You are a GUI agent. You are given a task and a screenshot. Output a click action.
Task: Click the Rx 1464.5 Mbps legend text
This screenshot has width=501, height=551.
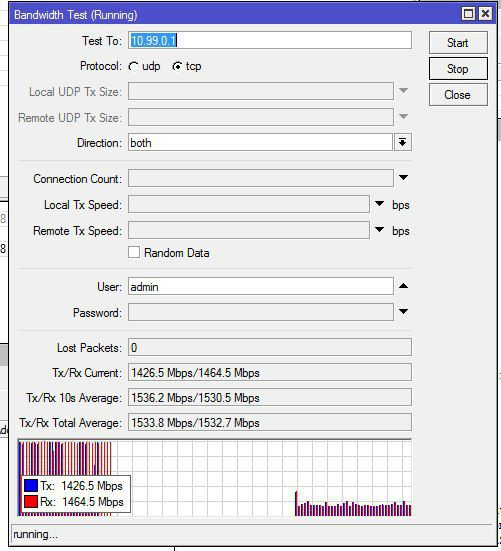tap(82, 501)
